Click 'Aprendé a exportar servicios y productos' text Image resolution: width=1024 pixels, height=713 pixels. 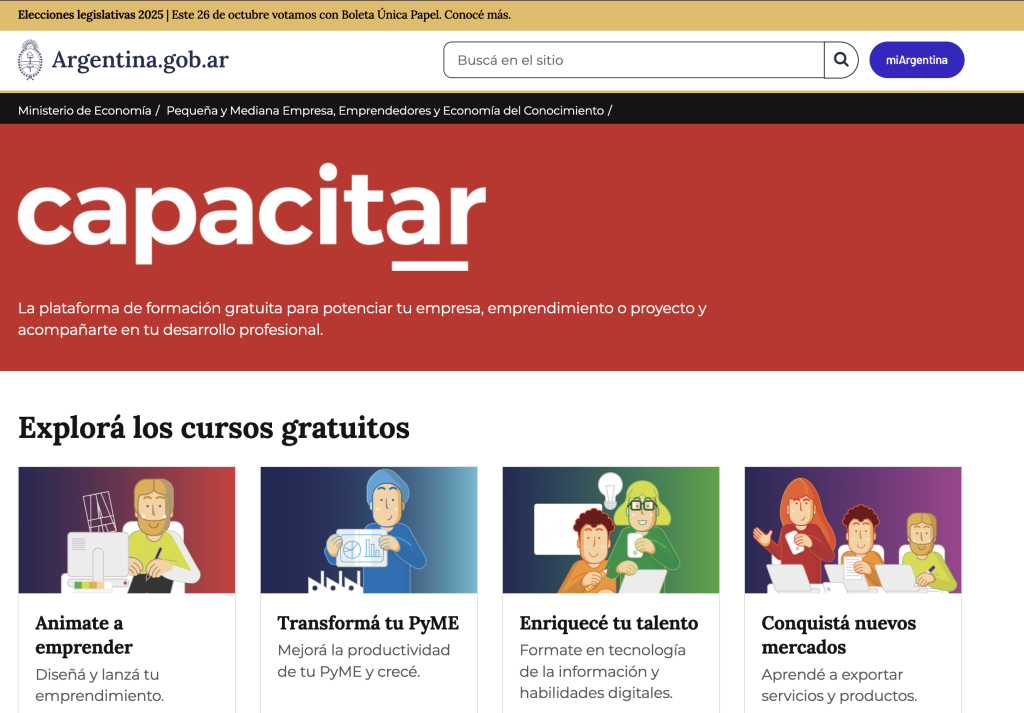click(839, 685)
